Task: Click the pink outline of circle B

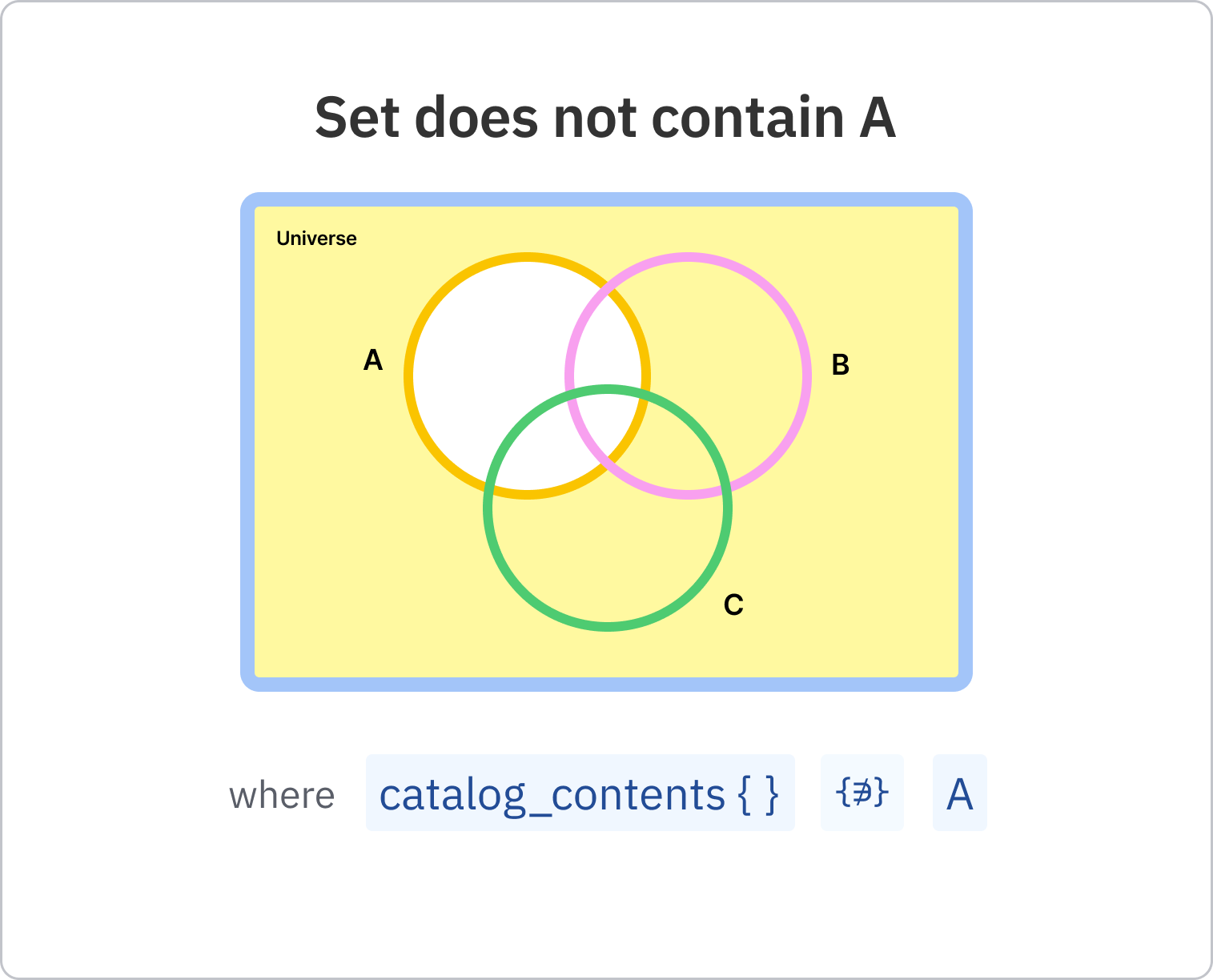Action: pyautogui.click(x=805, y=376)
